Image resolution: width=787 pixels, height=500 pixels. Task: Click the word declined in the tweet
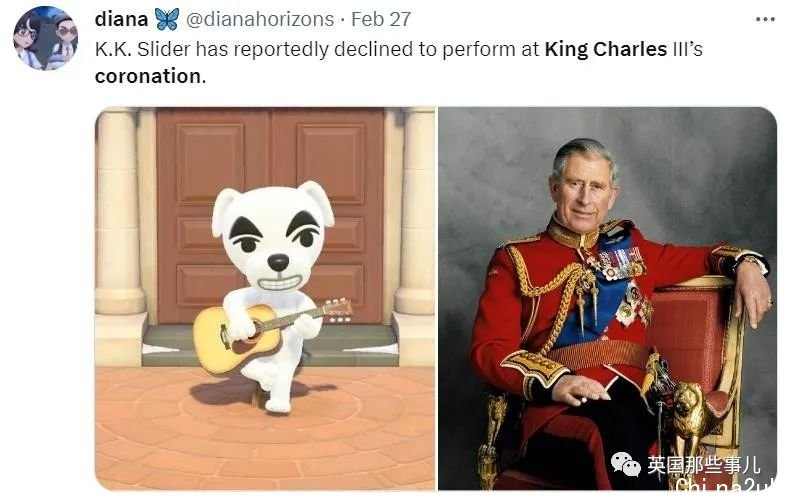point(294,50)
